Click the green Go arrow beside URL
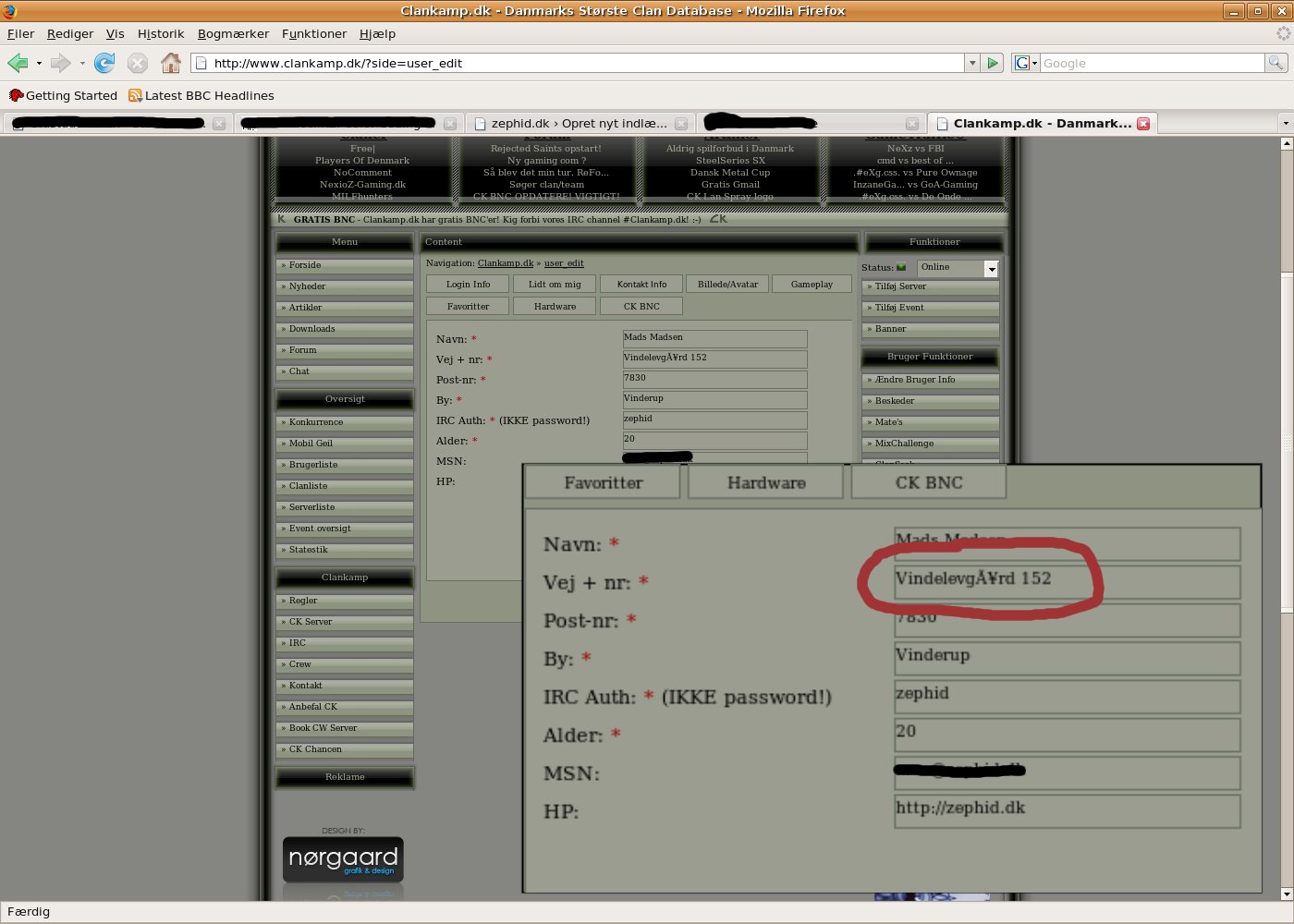Image resolution: width=1294 pixels, height=924 pixels. tap(993, 63)
